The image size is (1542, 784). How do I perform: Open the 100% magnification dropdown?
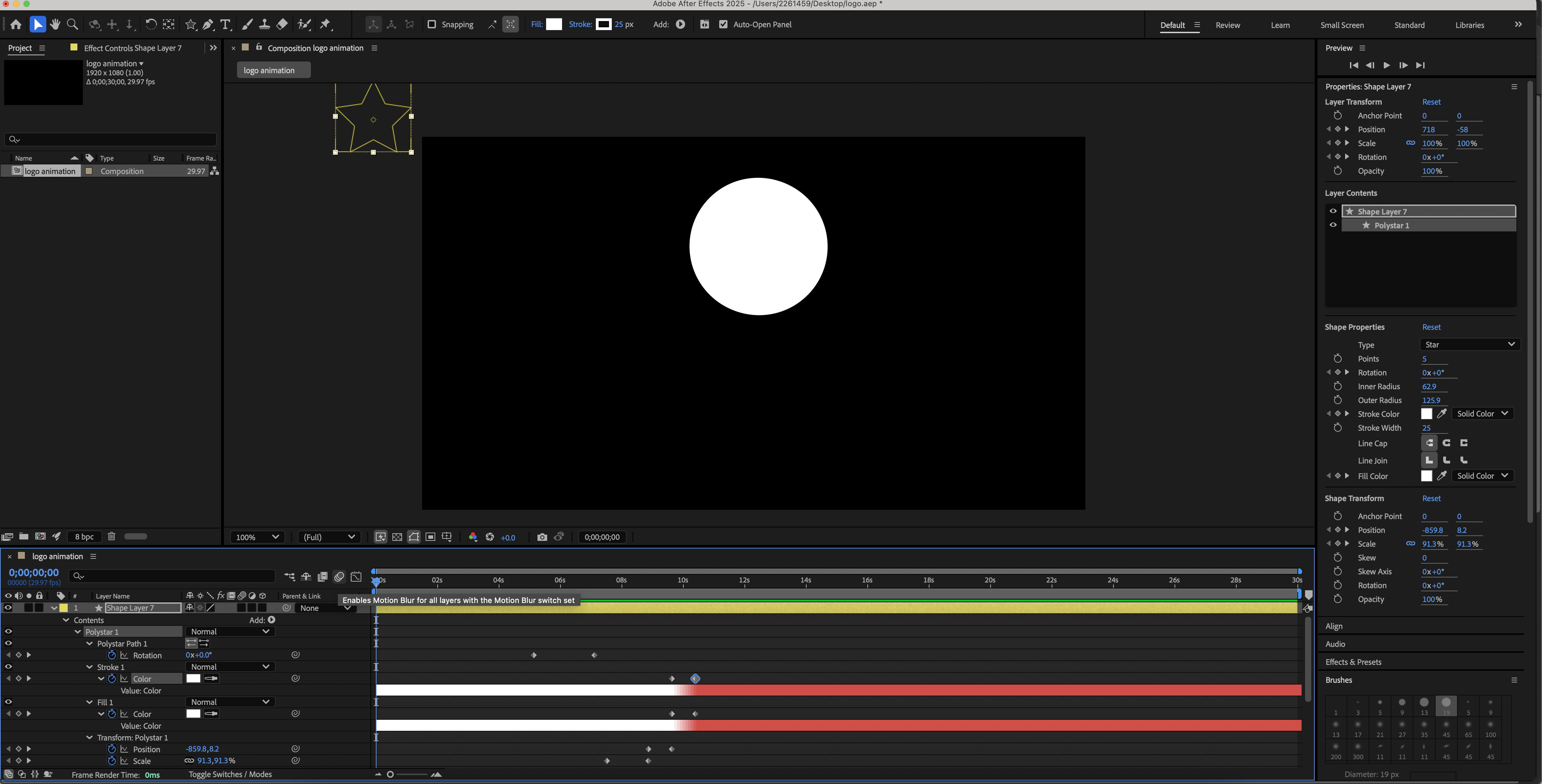257,537
